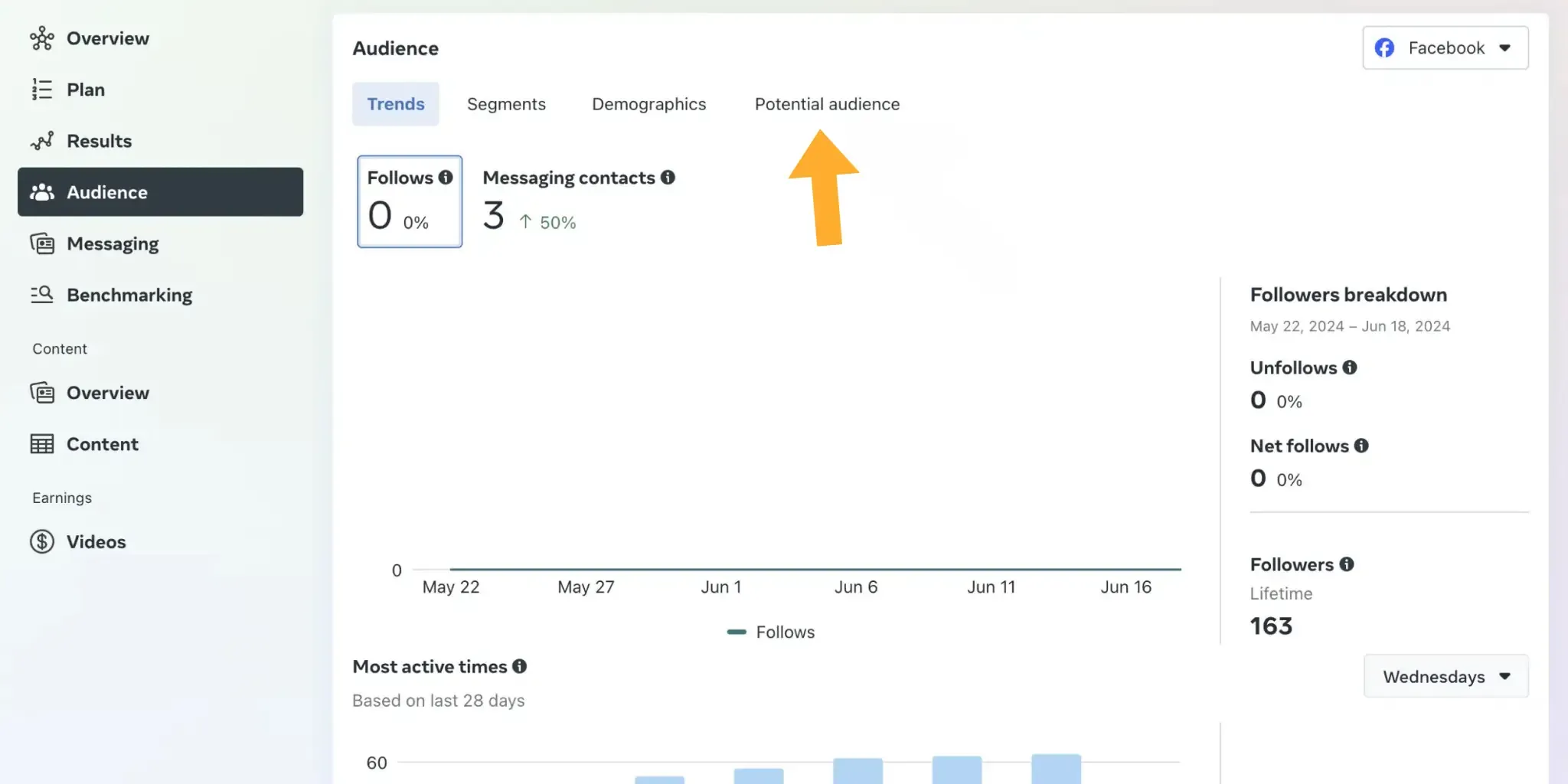Open the Demographics tab

648,104
